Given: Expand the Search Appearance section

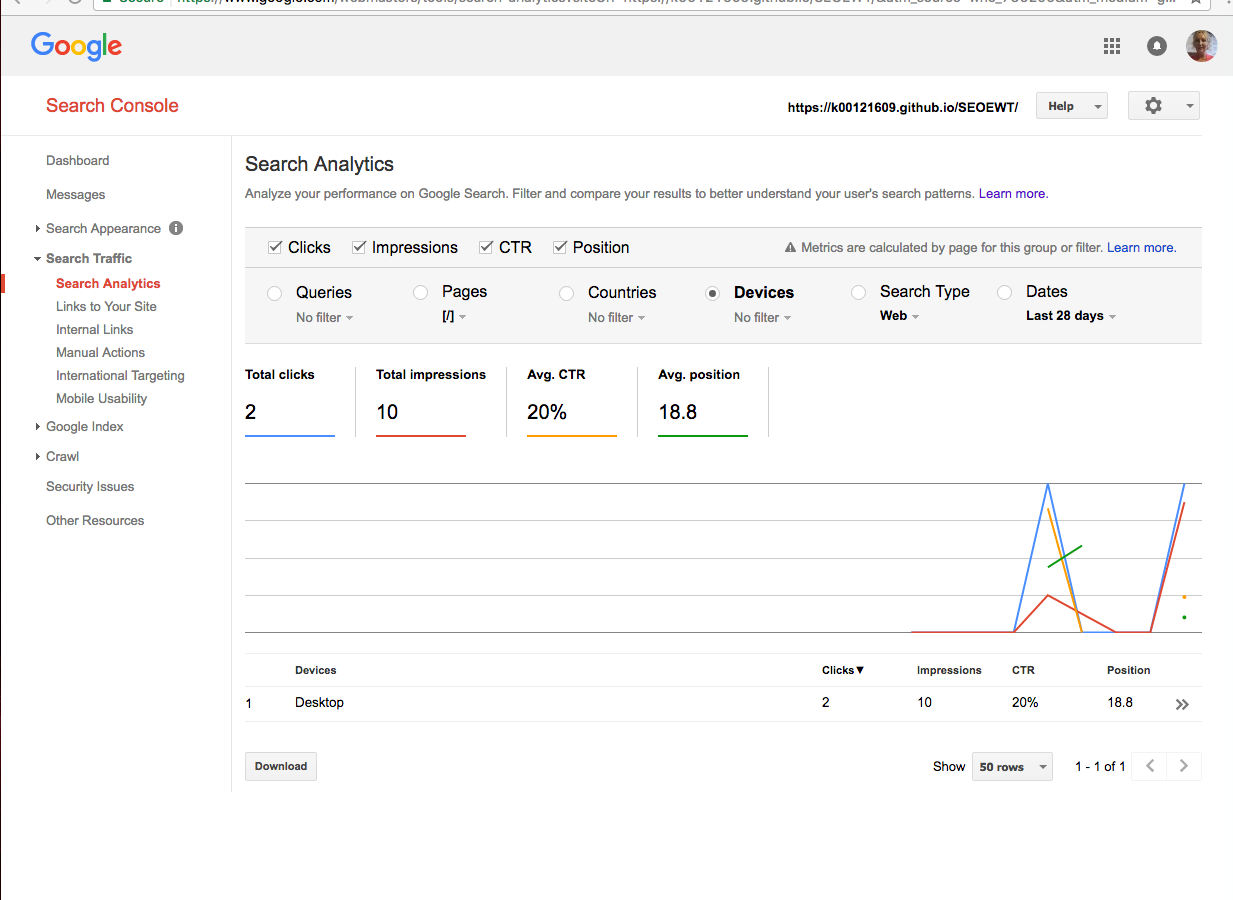Looking at the screenshot, I should click(38, 229).
